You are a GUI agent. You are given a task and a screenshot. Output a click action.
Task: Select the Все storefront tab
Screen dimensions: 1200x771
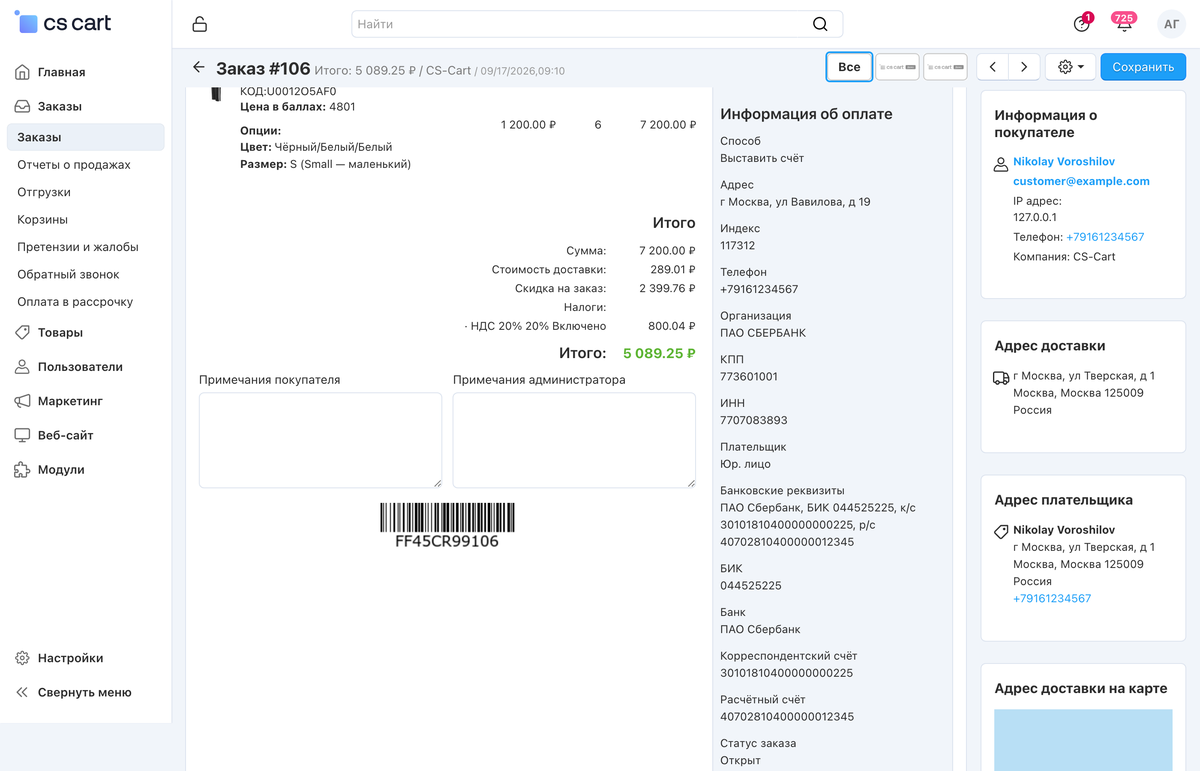click(x=849, y=67)
